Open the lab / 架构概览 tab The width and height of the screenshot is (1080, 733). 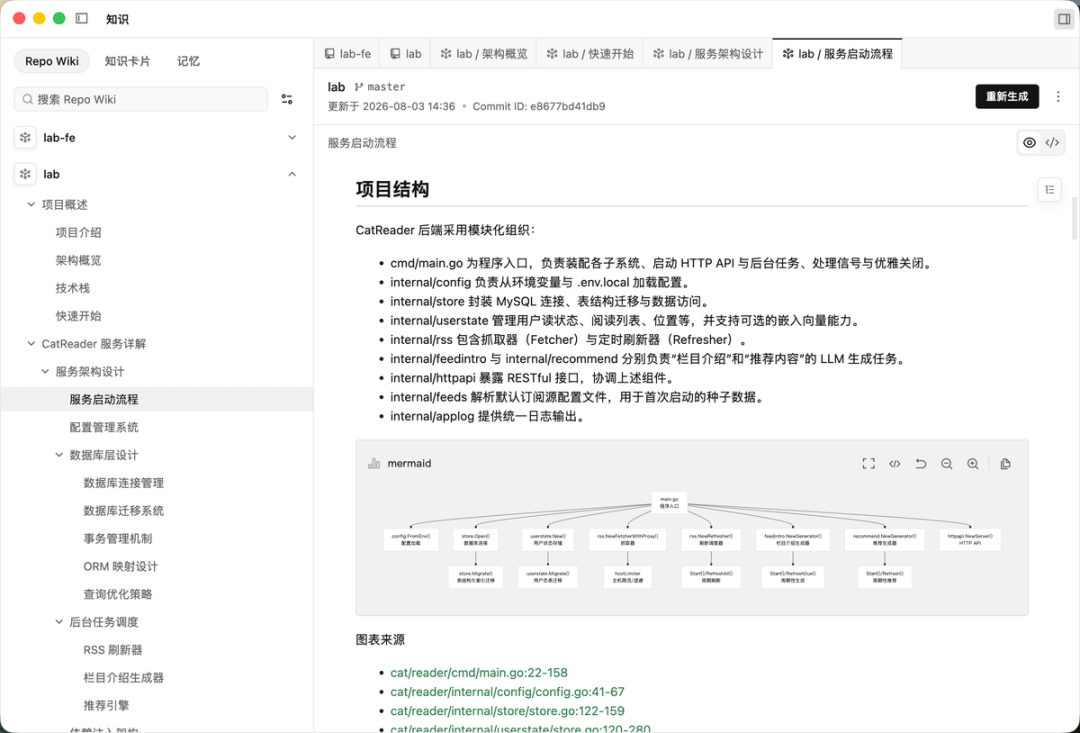[x=484, y=54]
